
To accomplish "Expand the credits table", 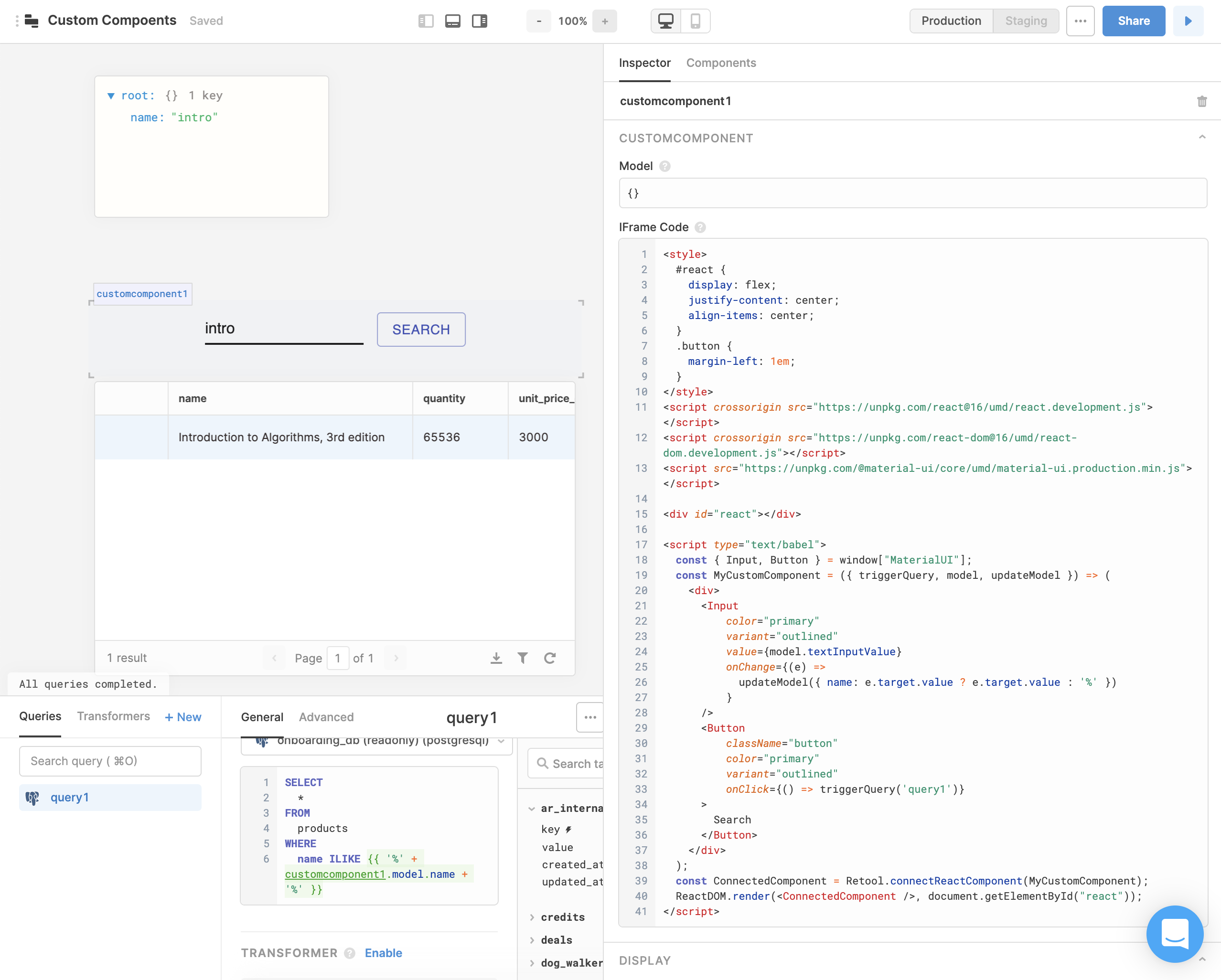I will 532,917.
